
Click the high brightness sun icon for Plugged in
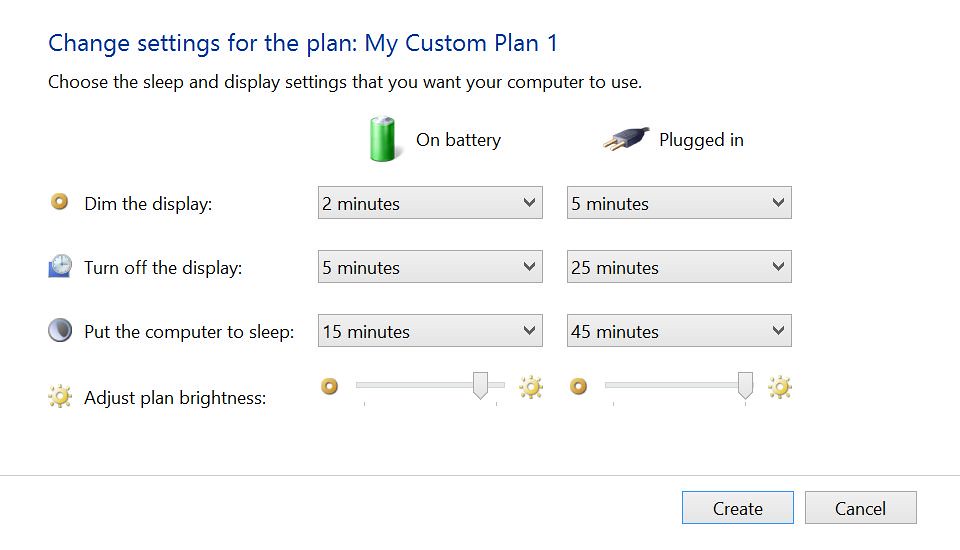pos(779,386)
